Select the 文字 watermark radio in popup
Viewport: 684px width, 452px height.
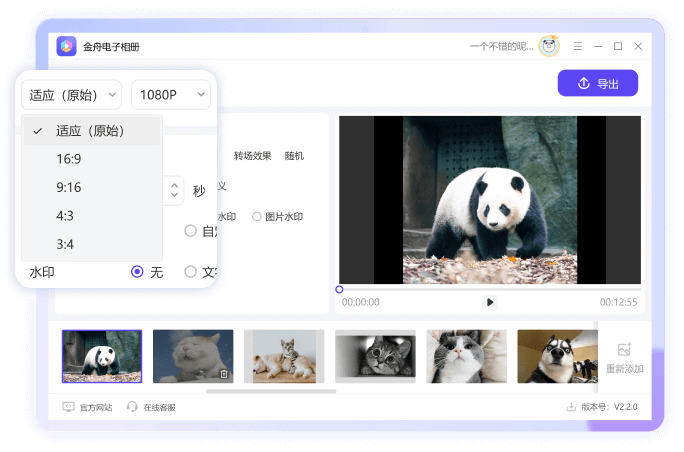190,272
